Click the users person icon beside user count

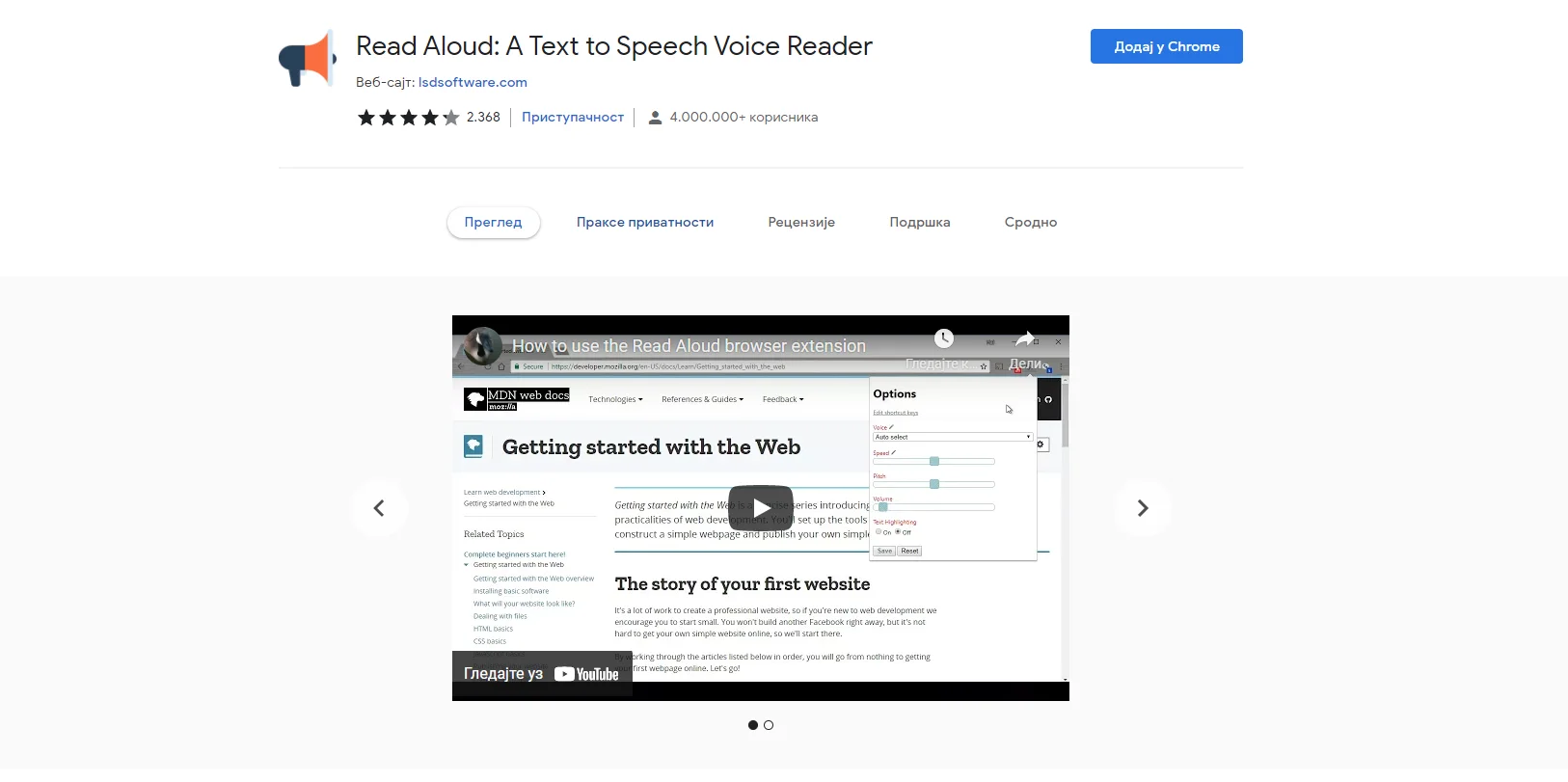coord(655,118)
